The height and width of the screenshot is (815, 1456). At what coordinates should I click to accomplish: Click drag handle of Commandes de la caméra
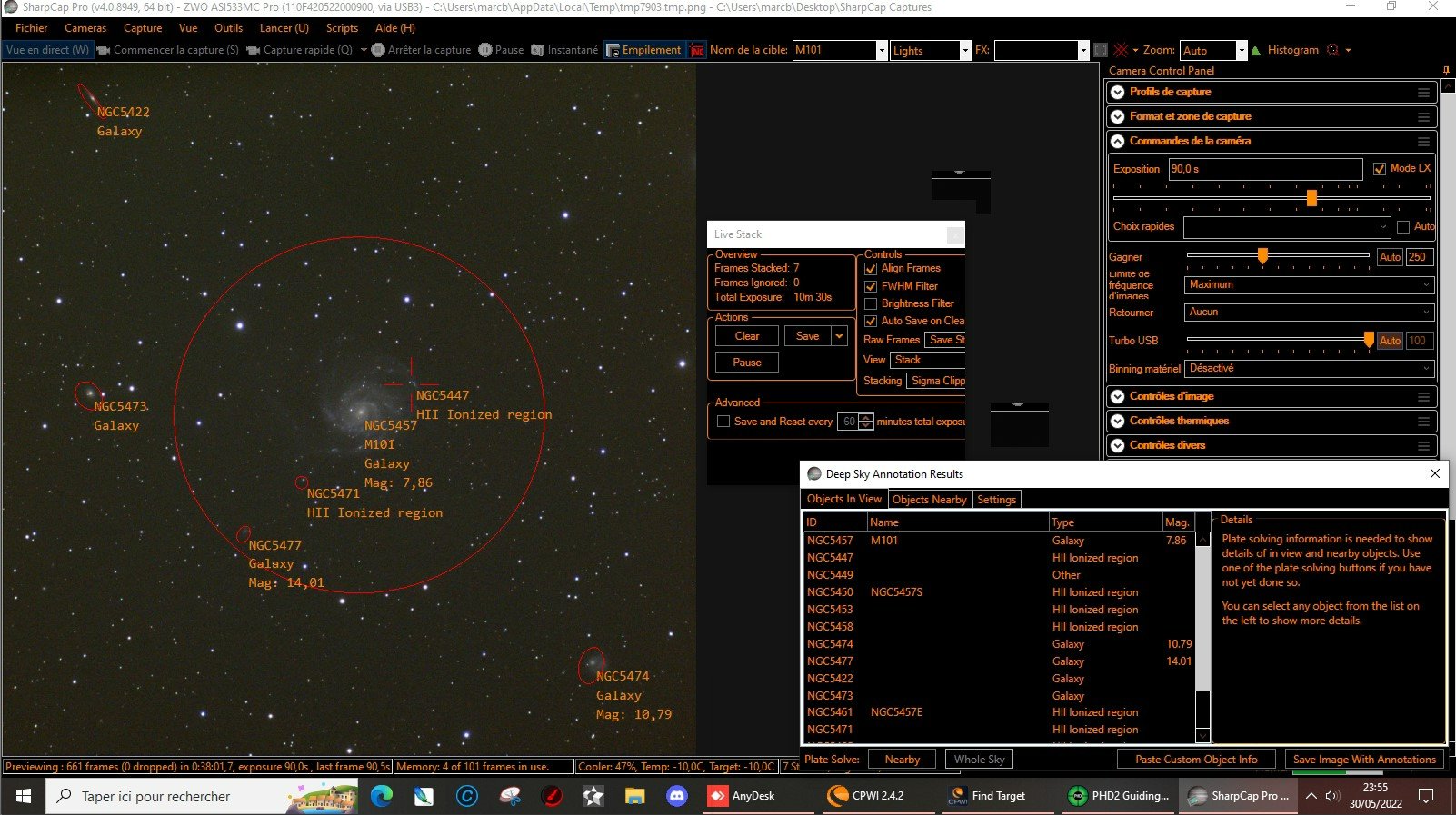point(1423,142)
